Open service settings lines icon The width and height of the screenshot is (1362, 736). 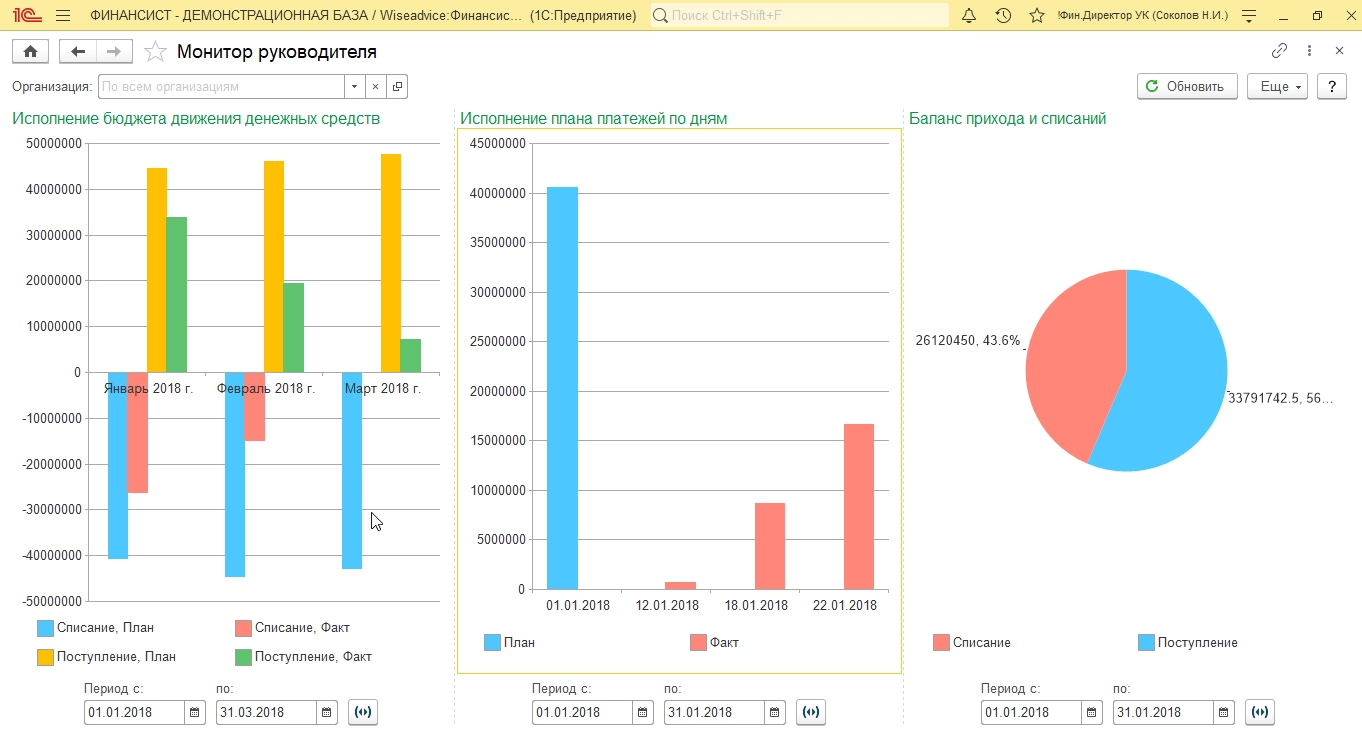[1248, 16]
